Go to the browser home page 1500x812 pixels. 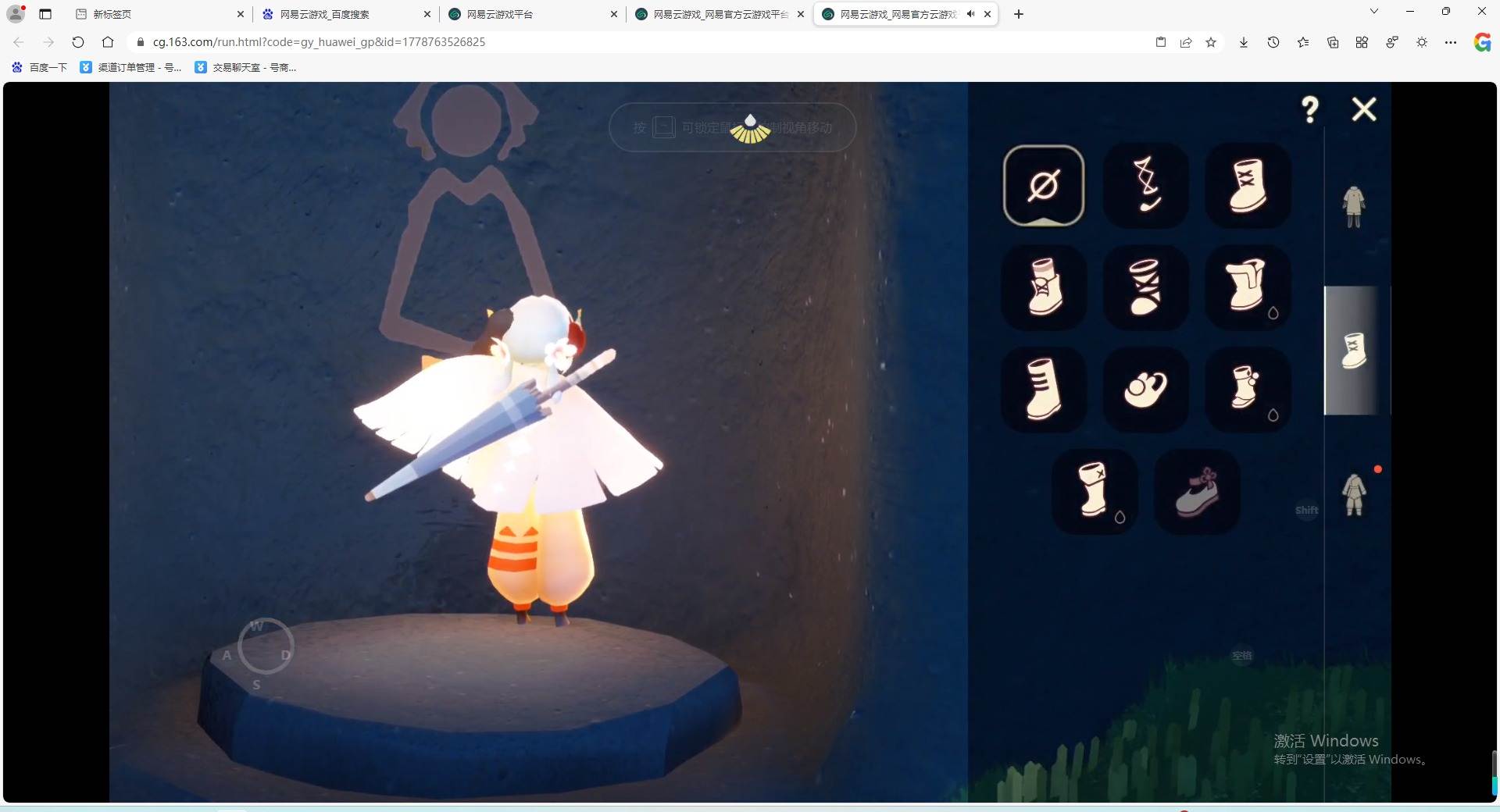(x=108, y=42)
